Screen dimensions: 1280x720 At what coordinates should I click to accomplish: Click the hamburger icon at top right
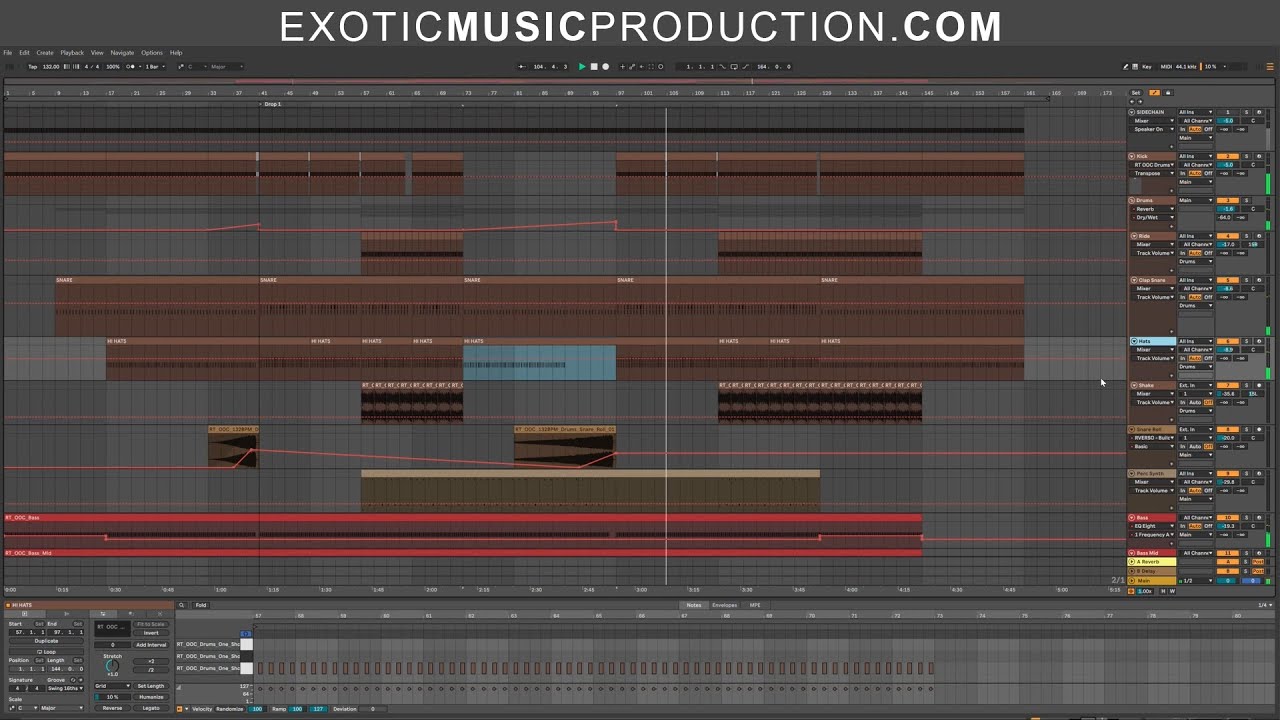1270,67
